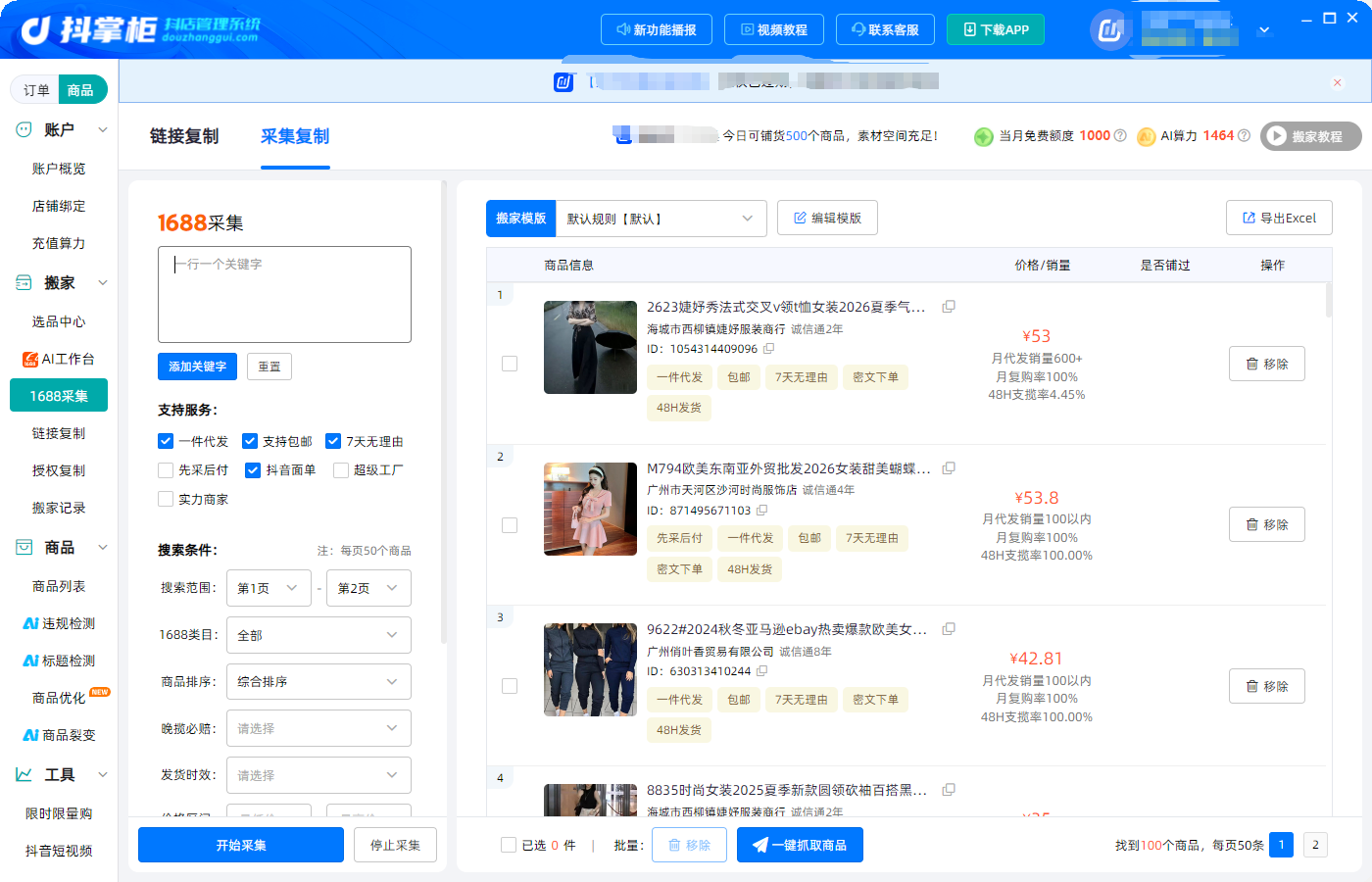Click the left filter panel scrollbar
The image size is (1372, 882).
point(444,412)
